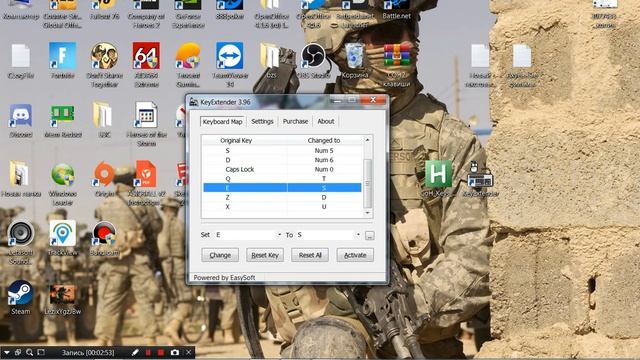Viewport: 640px width, 360px height.
Task: Pause recording in the recorder bar
Action: click(148, 352)
